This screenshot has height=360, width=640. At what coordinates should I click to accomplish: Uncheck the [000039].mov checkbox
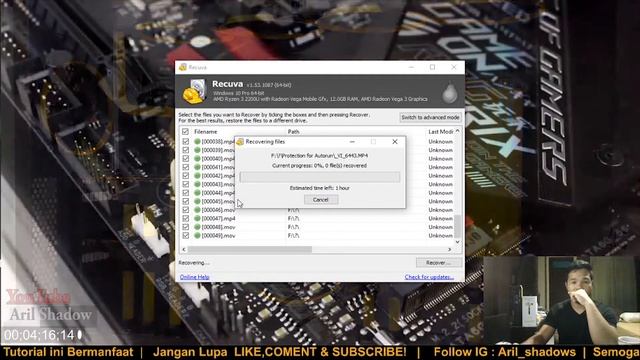tap(185, 150)
